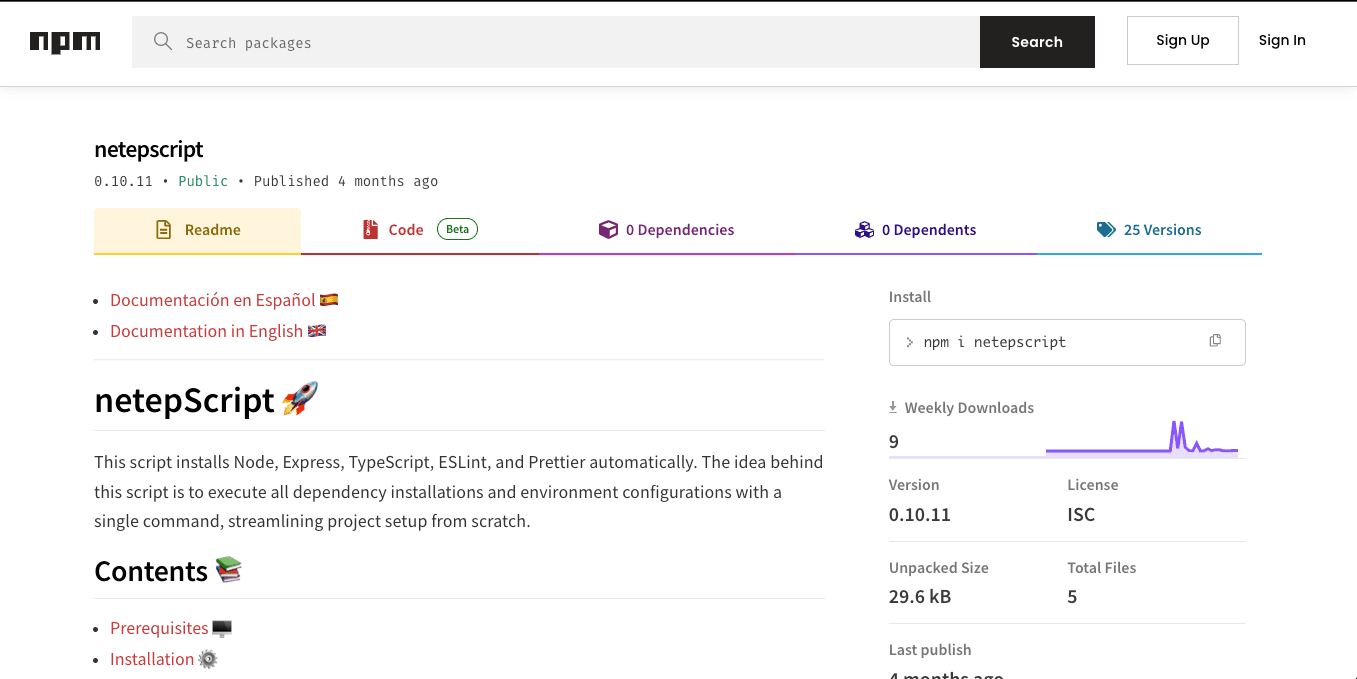Viewport: 1357px width, 679px height.
Task: Click the Version value 0.10.11 in sidebar
Action: pos(920,515)
